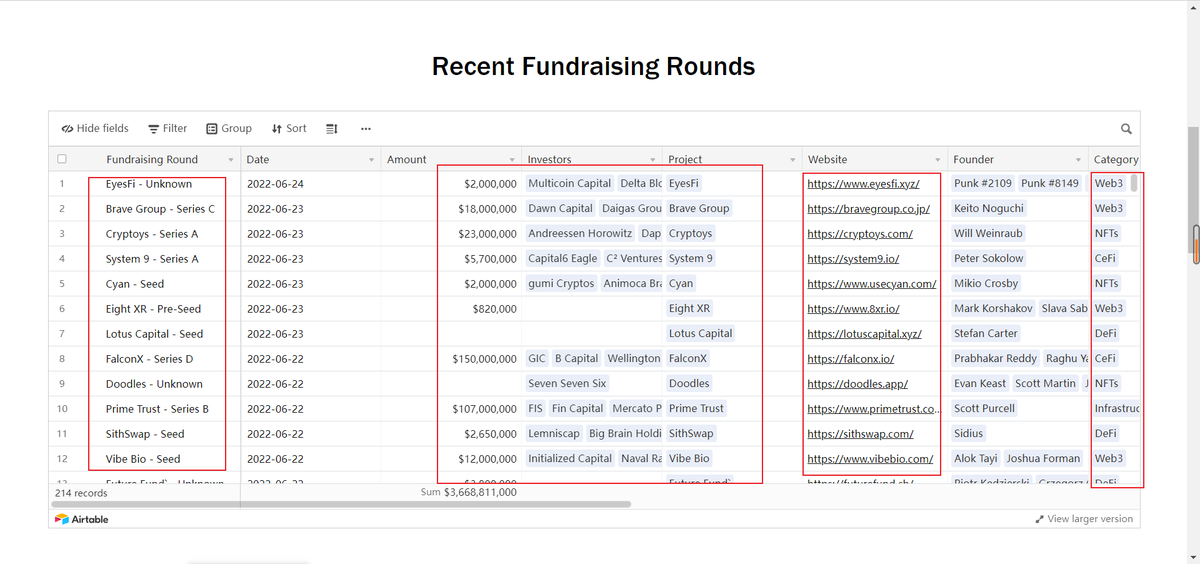
Task: Open the Sort option
Action: pos(289,128)
